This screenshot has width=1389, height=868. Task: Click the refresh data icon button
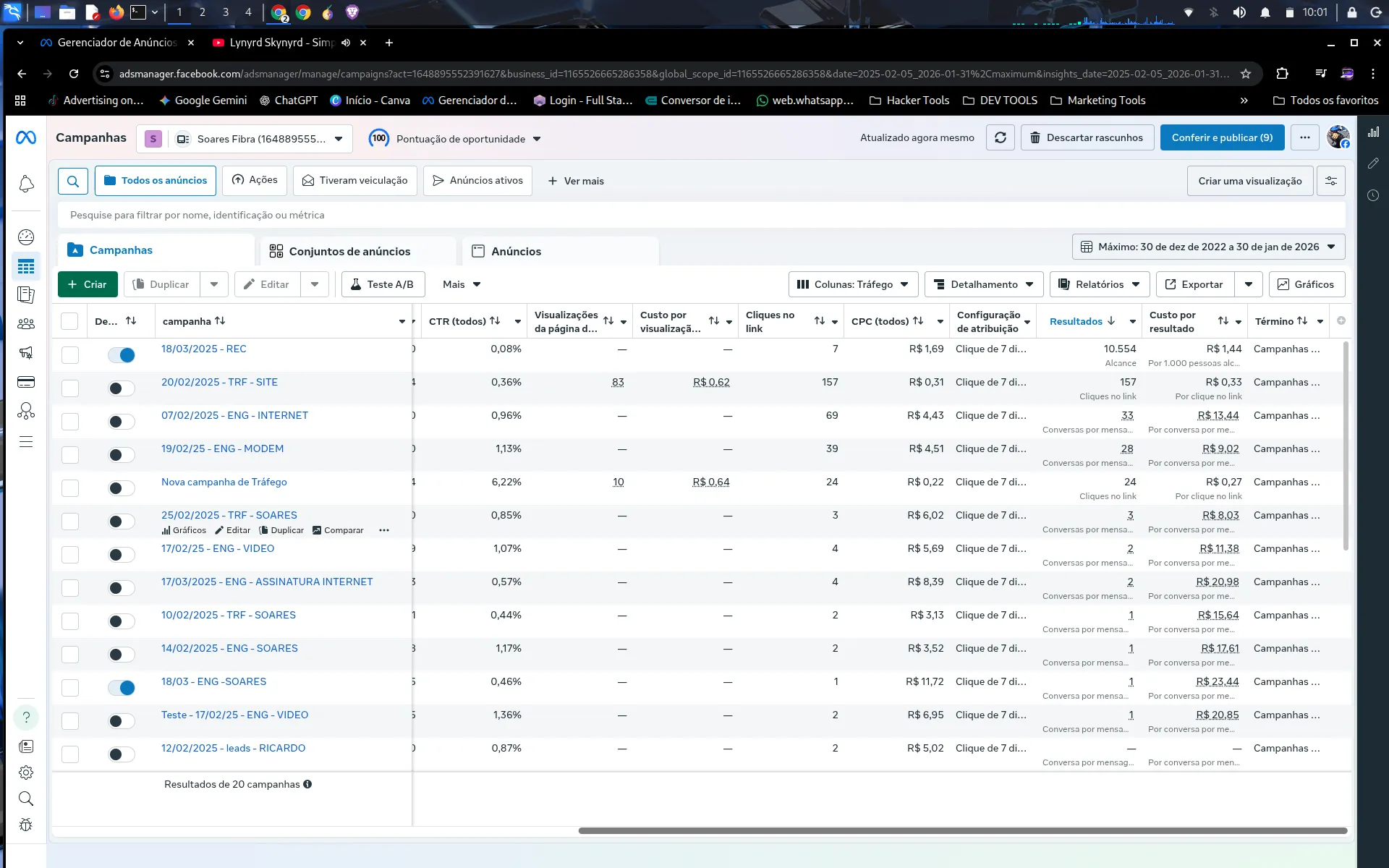[1001, 137]
